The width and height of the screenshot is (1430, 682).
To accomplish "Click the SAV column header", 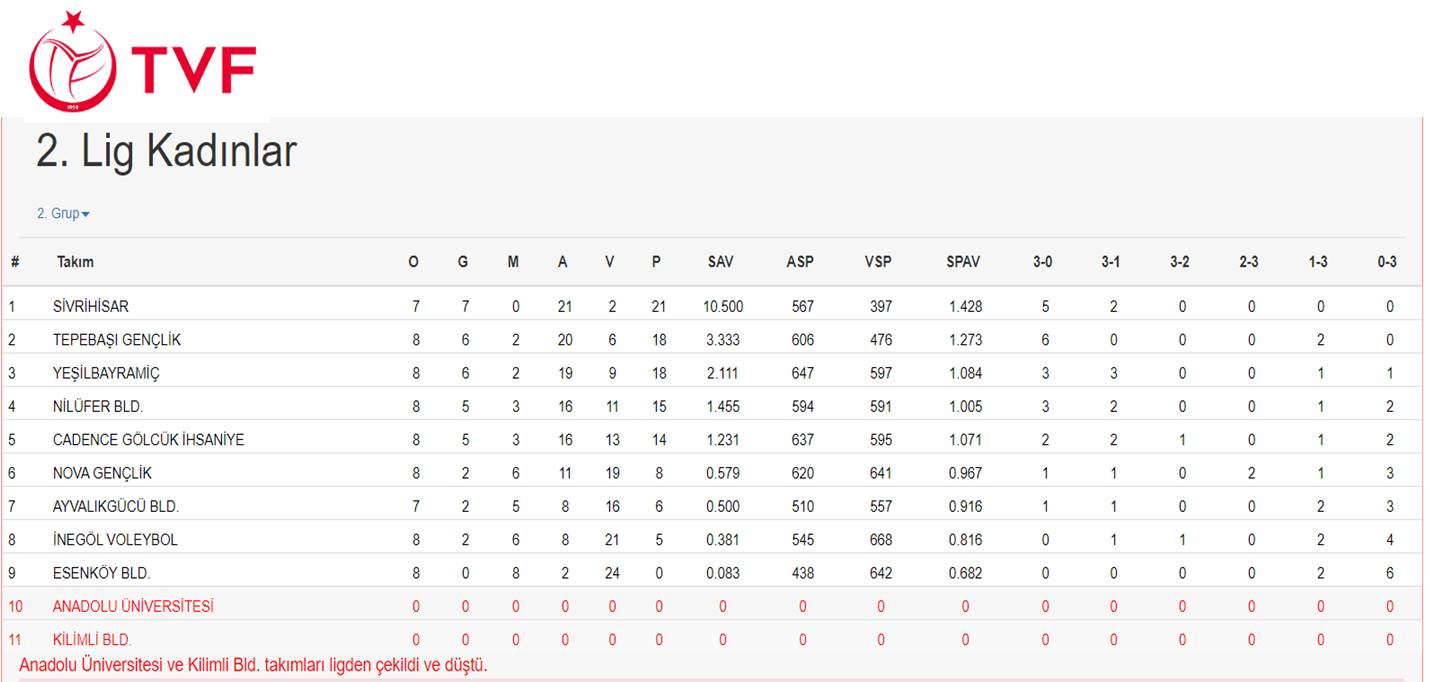I will pos(720,262).
